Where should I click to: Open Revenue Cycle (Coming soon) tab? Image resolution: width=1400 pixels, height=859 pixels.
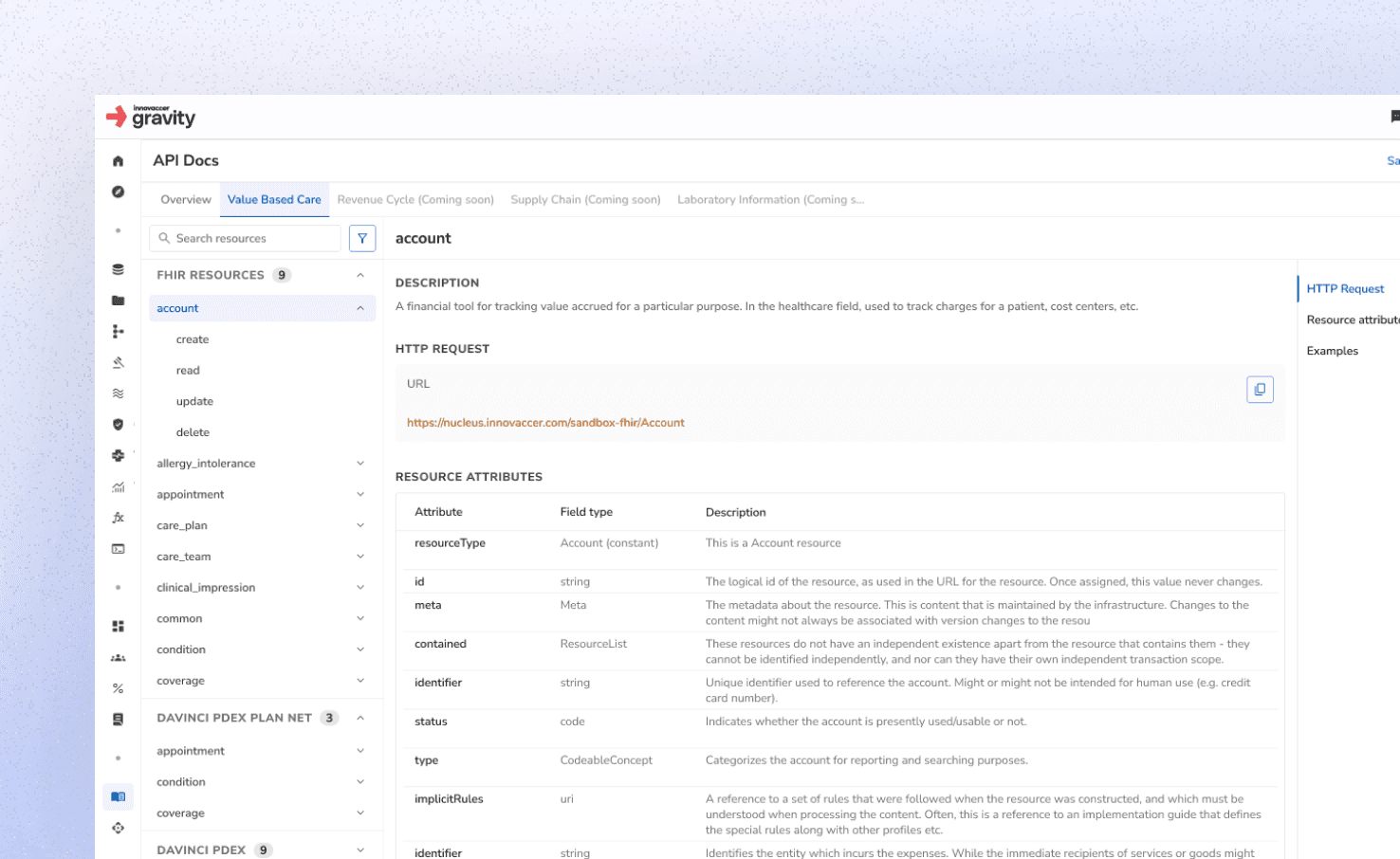click(x=415, y=199)
